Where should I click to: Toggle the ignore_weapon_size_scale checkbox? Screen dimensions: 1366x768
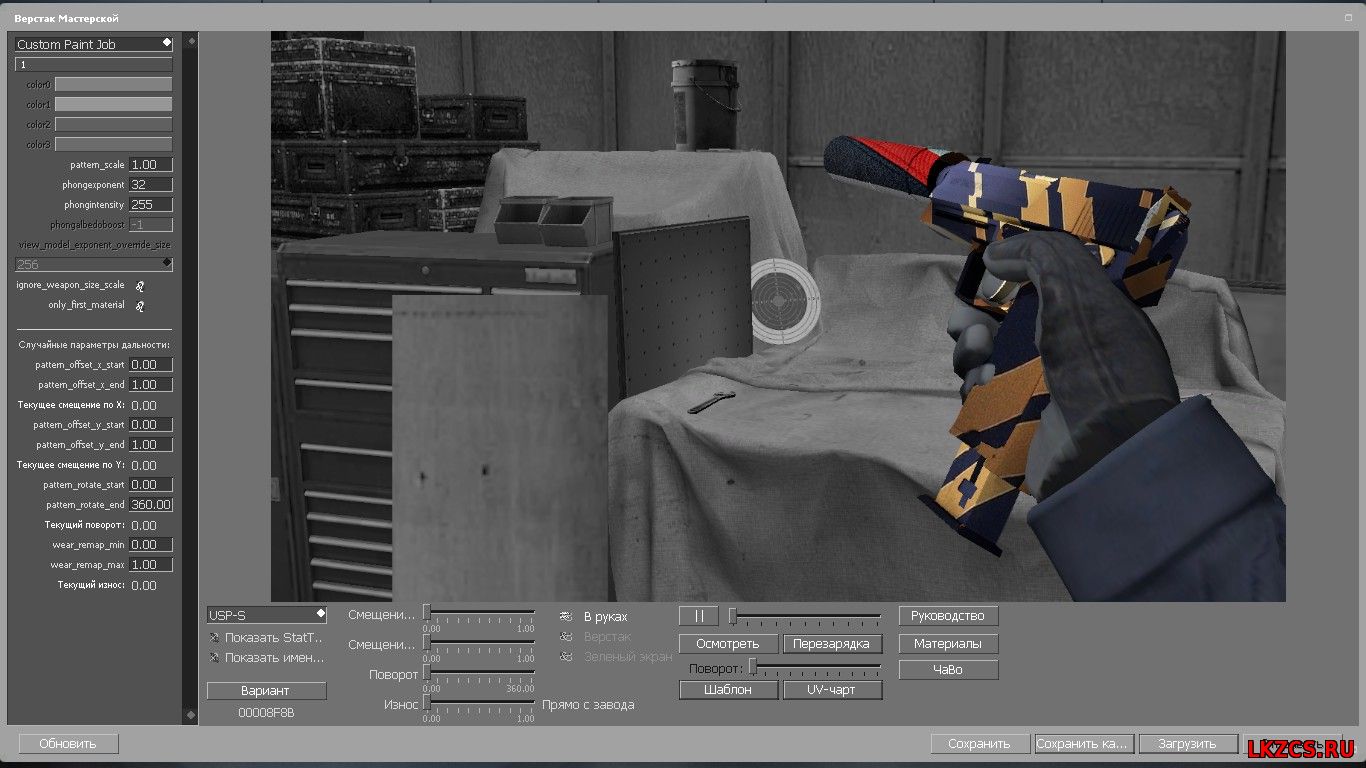coord(140,285)
